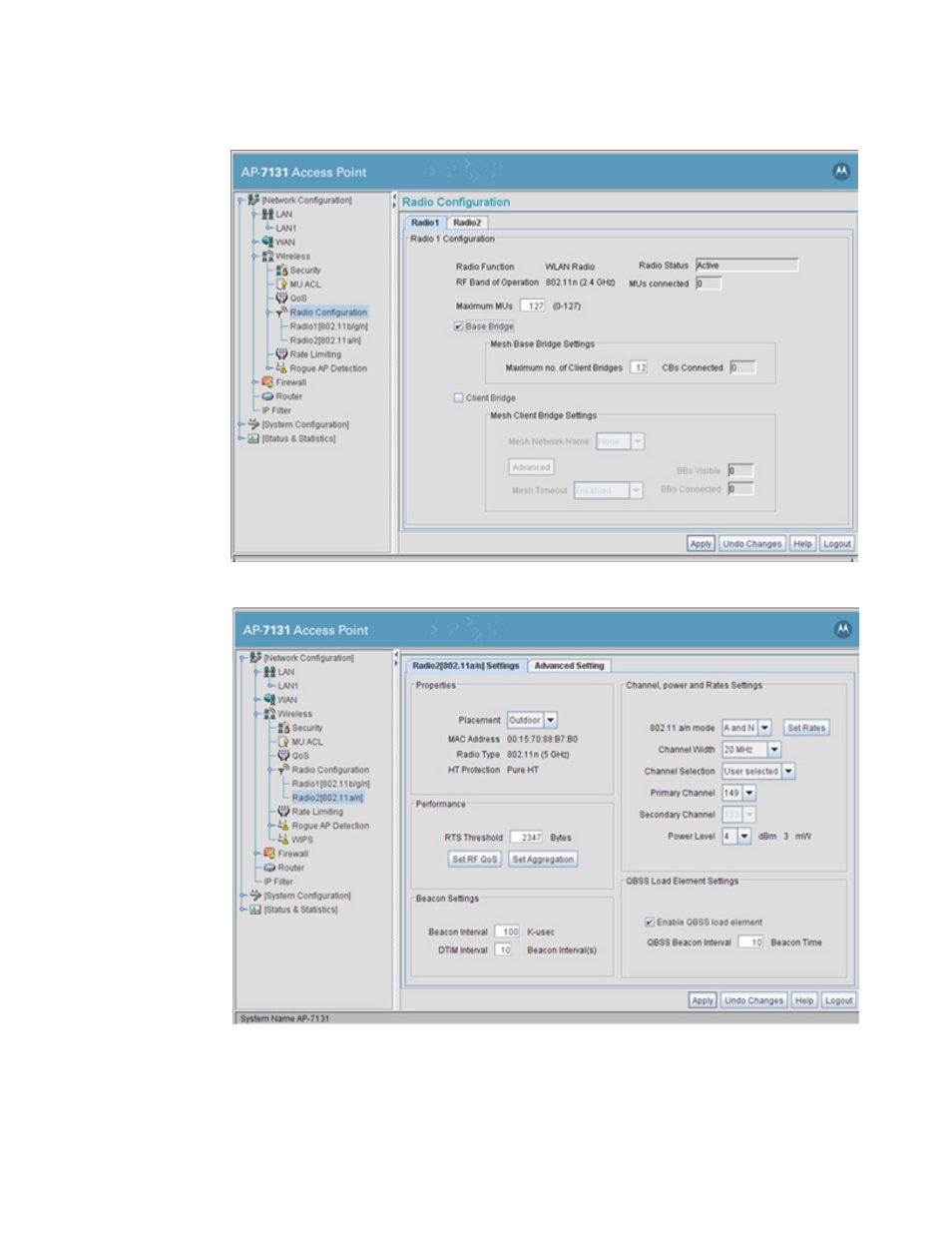
Task: Click Apply in the Radio Configuration screen
Action: (x=701, y=544)
